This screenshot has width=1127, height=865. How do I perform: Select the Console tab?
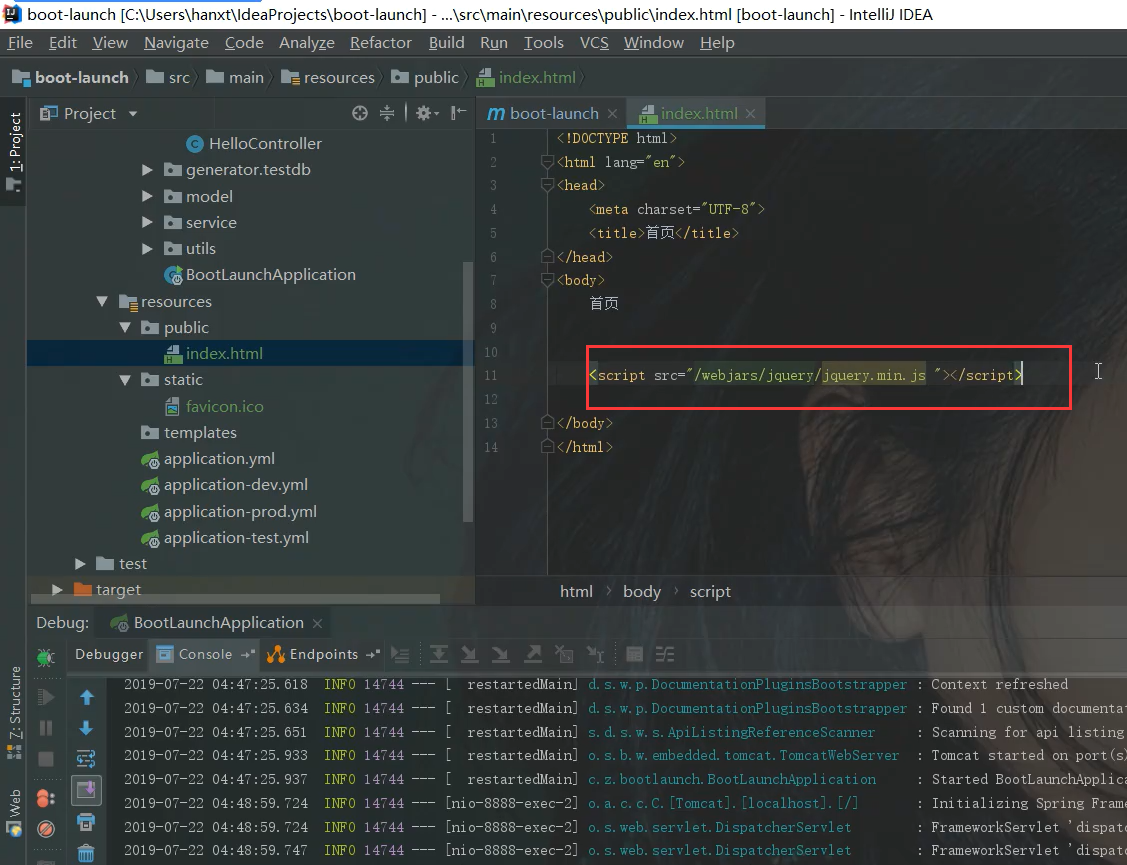[205, 654]
